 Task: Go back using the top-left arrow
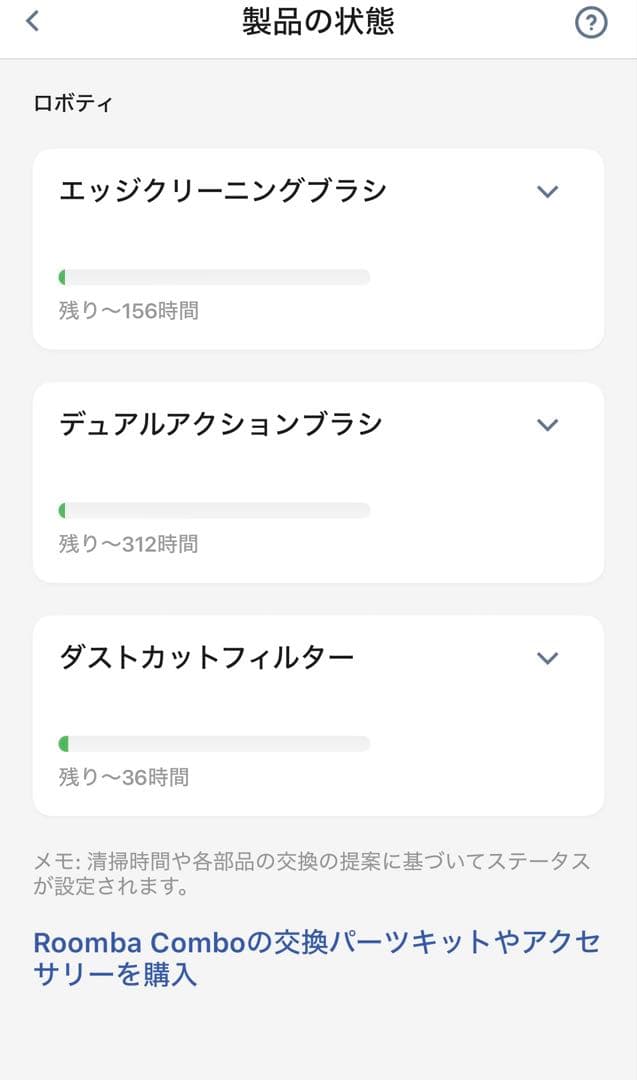(x=33, y=21)
